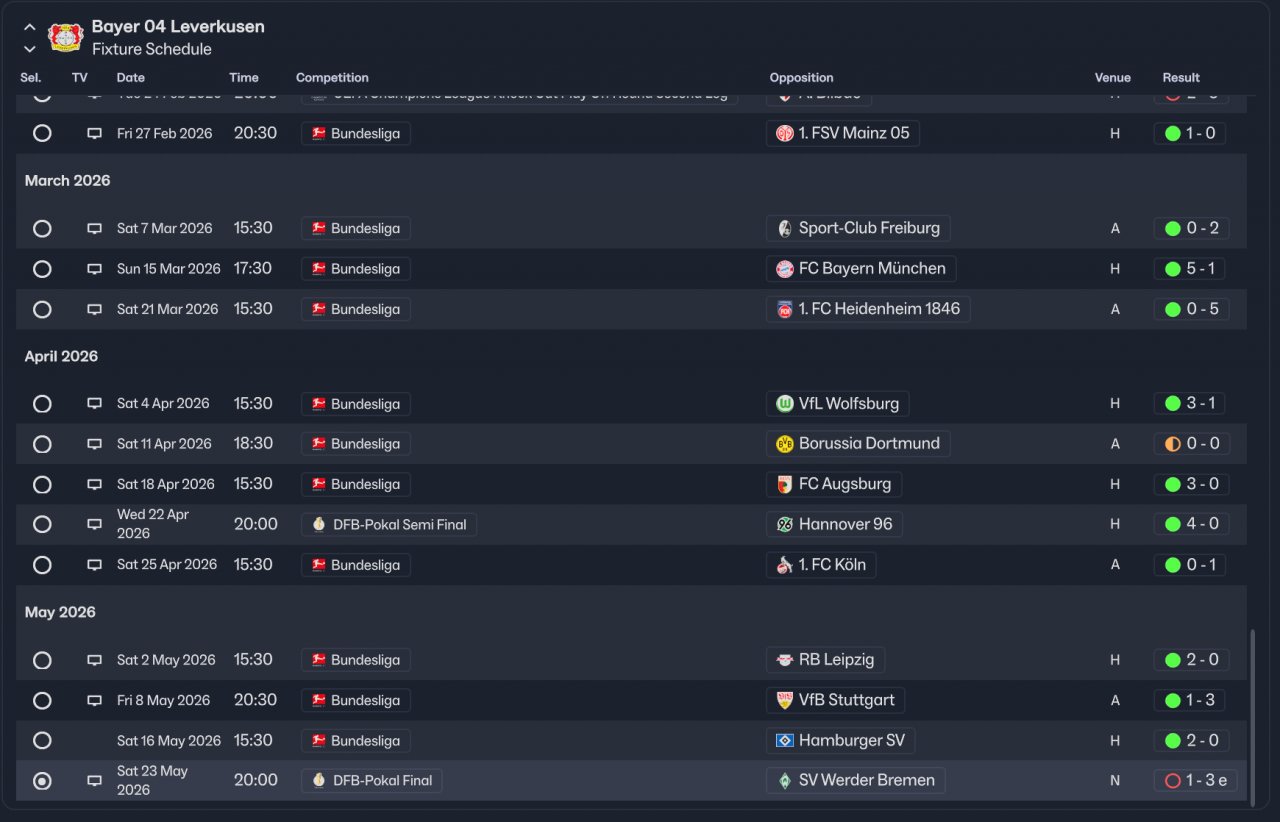Click the TV icon for the Mainz 05 fixture
Image resolution: width=1280 pixels, height=822 pixels.
[94, 133]
